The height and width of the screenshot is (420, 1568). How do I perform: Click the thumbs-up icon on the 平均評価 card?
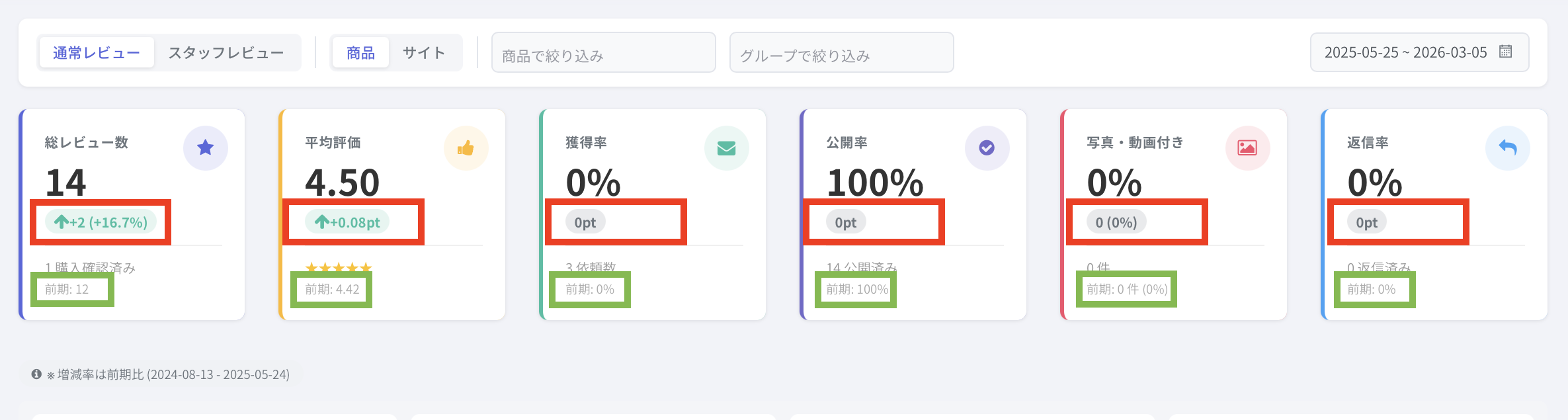(x=466, y=147)
